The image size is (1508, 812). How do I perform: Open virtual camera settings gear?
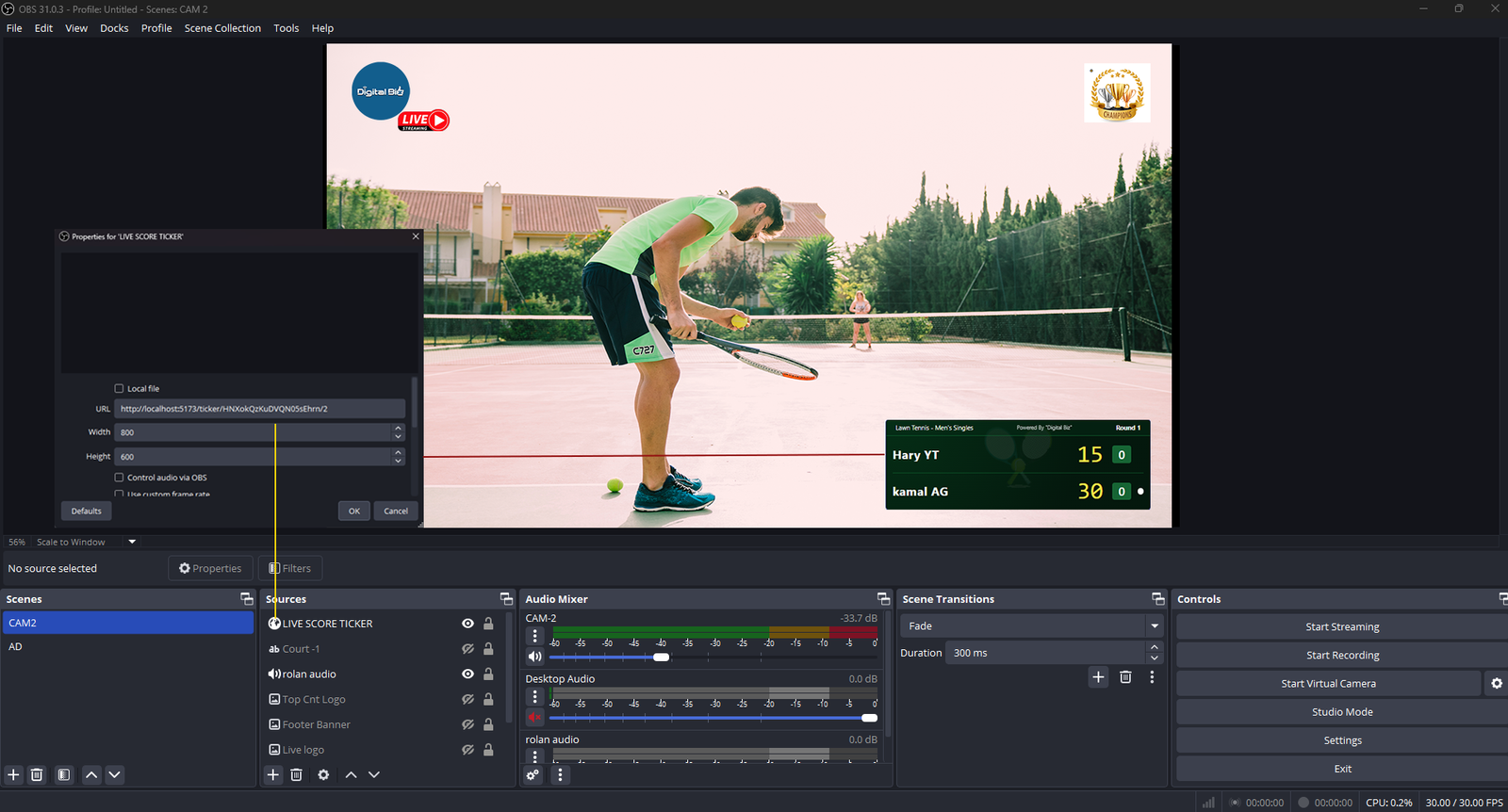point(1496,684)
